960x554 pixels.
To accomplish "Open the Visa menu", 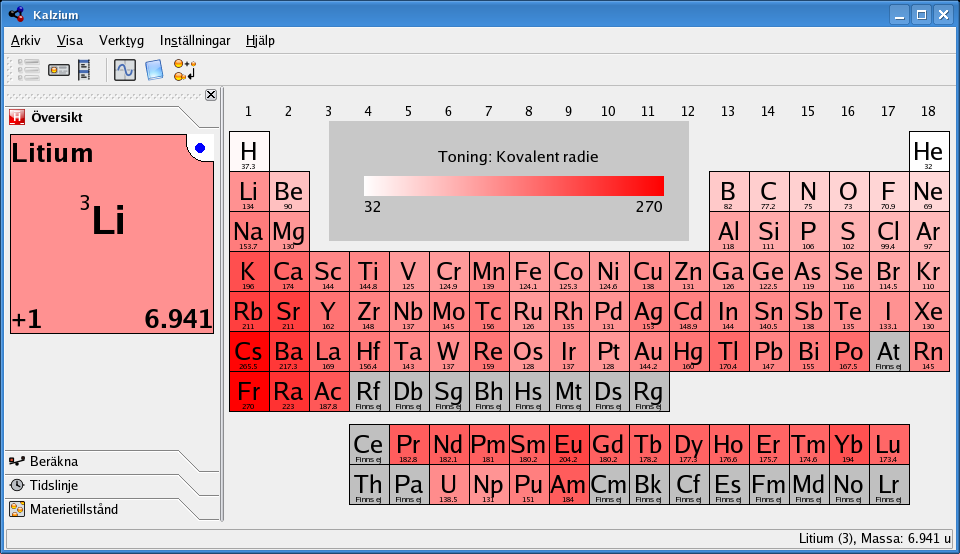I will tap(70, 41).
